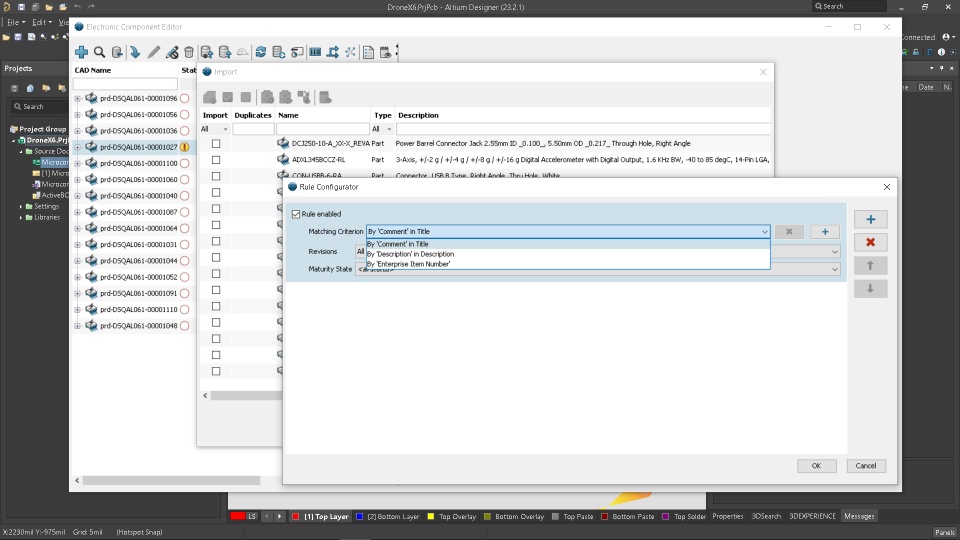Click the barcode icon in Component Editor toolbar

pos(315,52)
